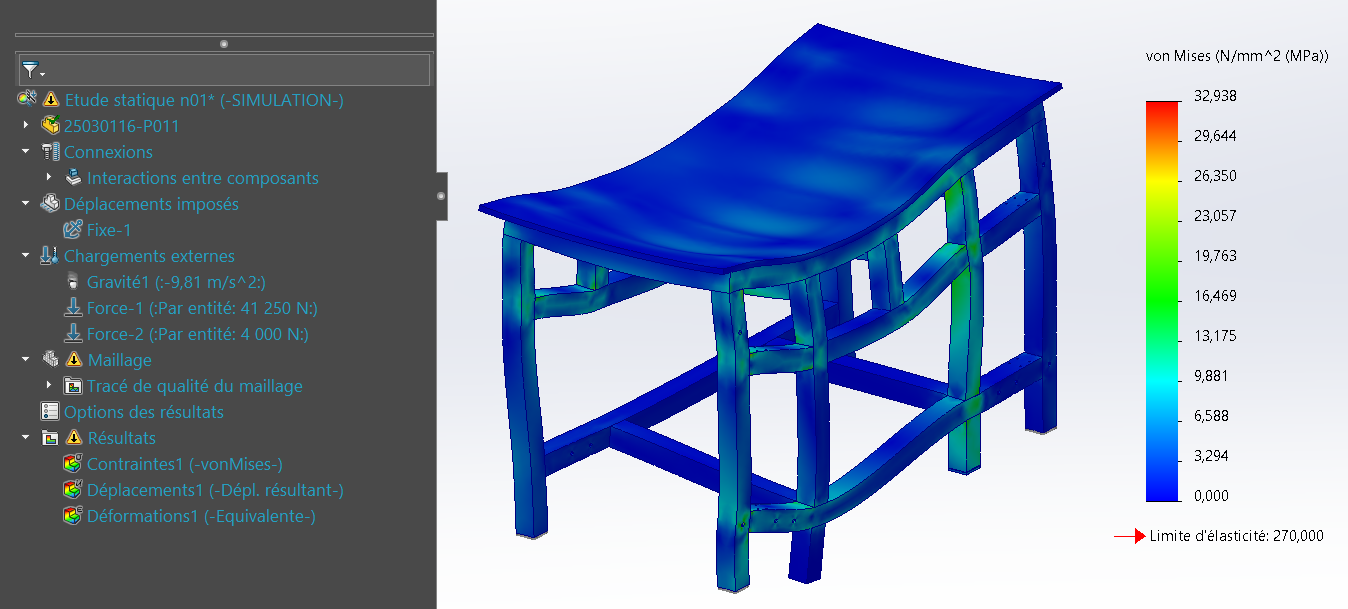This screenshot has height=609, width=1348.
Task: Click the Options des résultats icon
Action: click(x=50, y=412)
